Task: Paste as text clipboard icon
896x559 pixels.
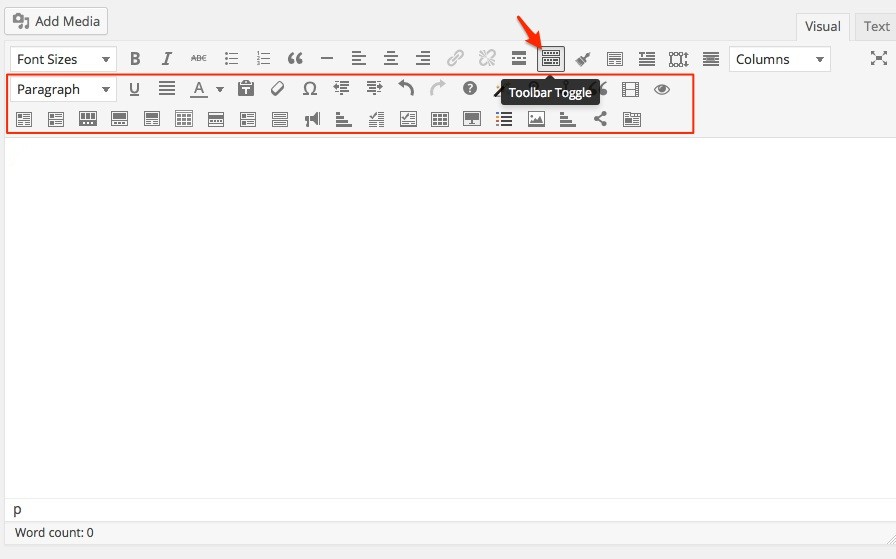Action: pos(246,89)
